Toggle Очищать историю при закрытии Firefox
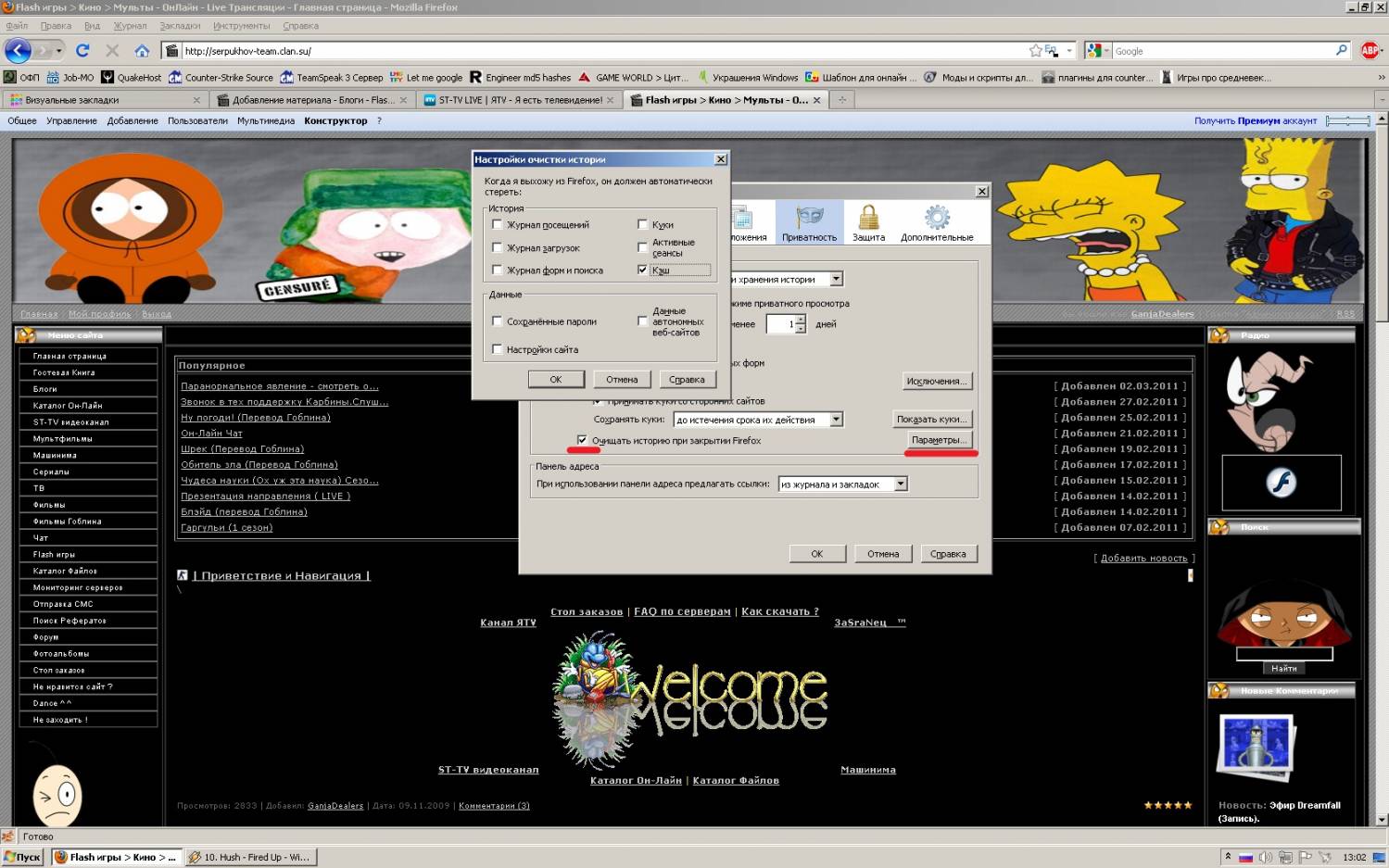Screen dimensions: 1389x868 pos(582,440)
